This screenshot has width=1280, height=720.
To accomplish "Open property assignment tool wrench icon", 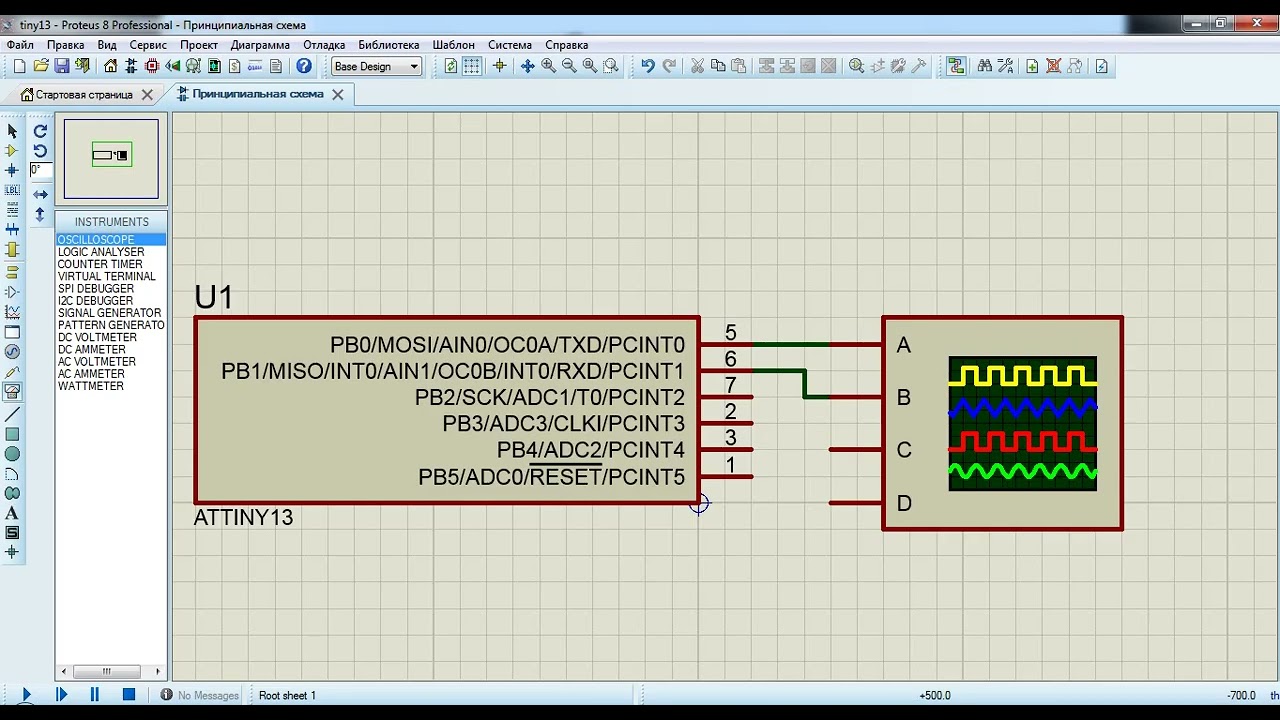I will pos(1006,66).
